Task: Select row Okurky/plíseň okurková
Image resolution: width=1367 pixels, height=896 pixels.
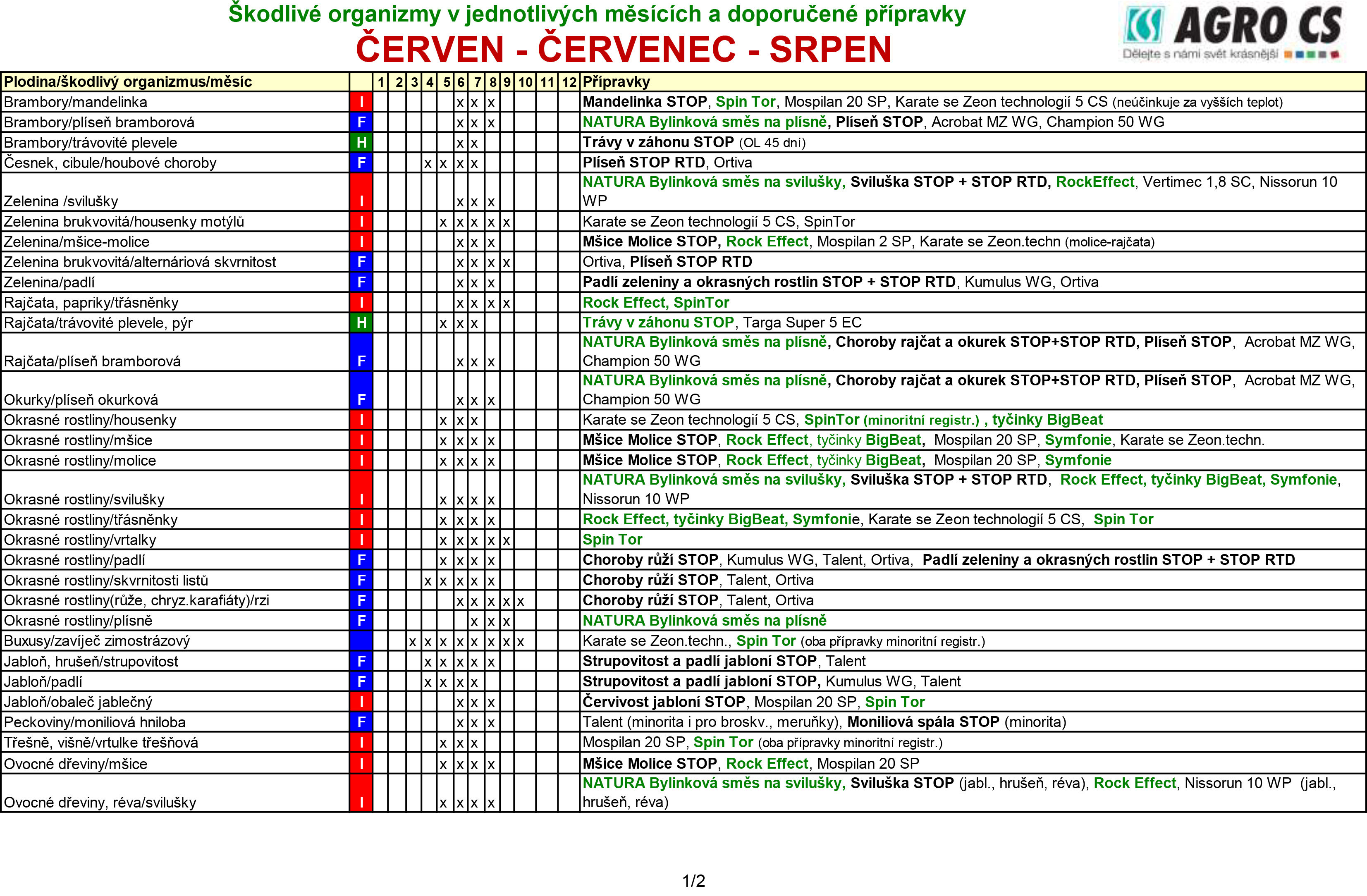Action: (683, 391)
